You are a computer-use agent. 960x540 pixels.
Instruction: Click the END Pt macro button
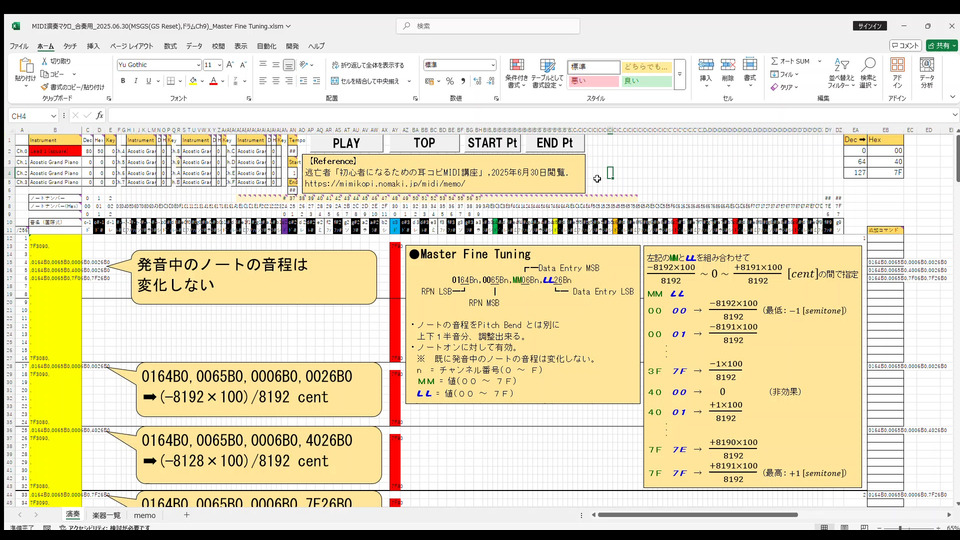pyautogui.click(x=554, y=143)
